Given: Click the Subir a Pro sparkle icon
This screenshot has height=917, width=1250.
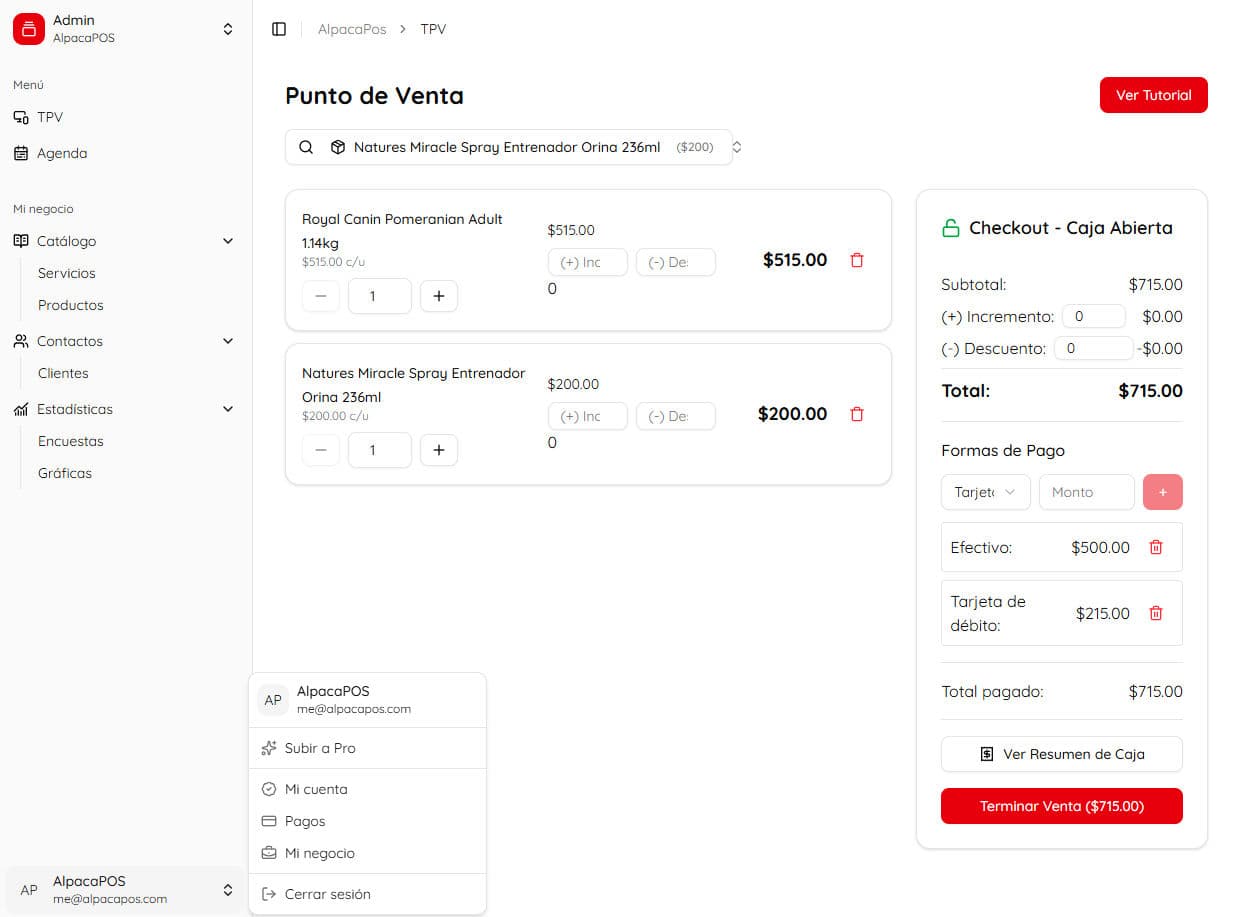Looking at the screenshot, I should [268, 748].
